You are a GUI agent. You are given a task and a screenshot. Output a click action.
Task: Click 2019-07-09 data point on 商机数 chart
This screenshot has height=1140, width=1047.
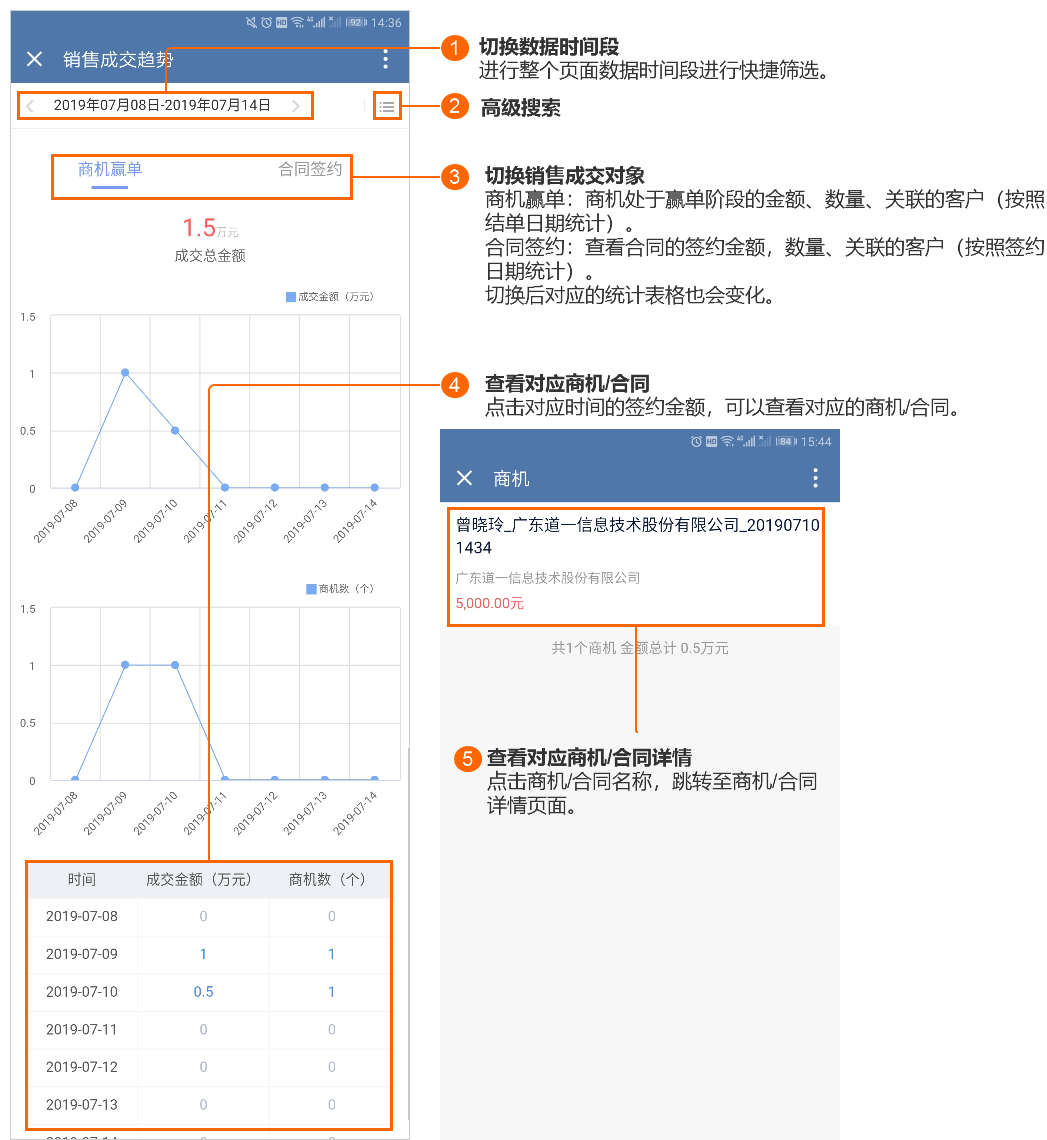click(x=125, y=665)
